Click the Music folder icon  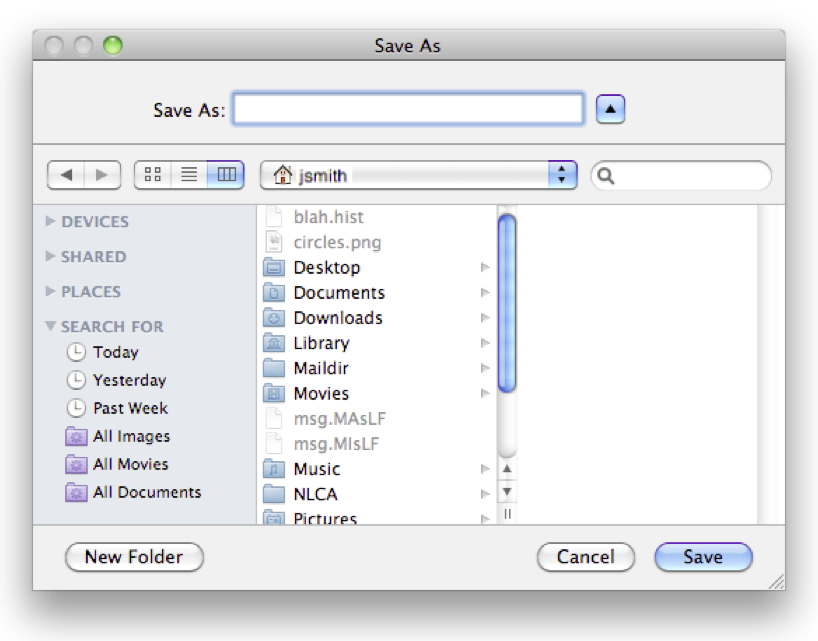tap(274, 469)
